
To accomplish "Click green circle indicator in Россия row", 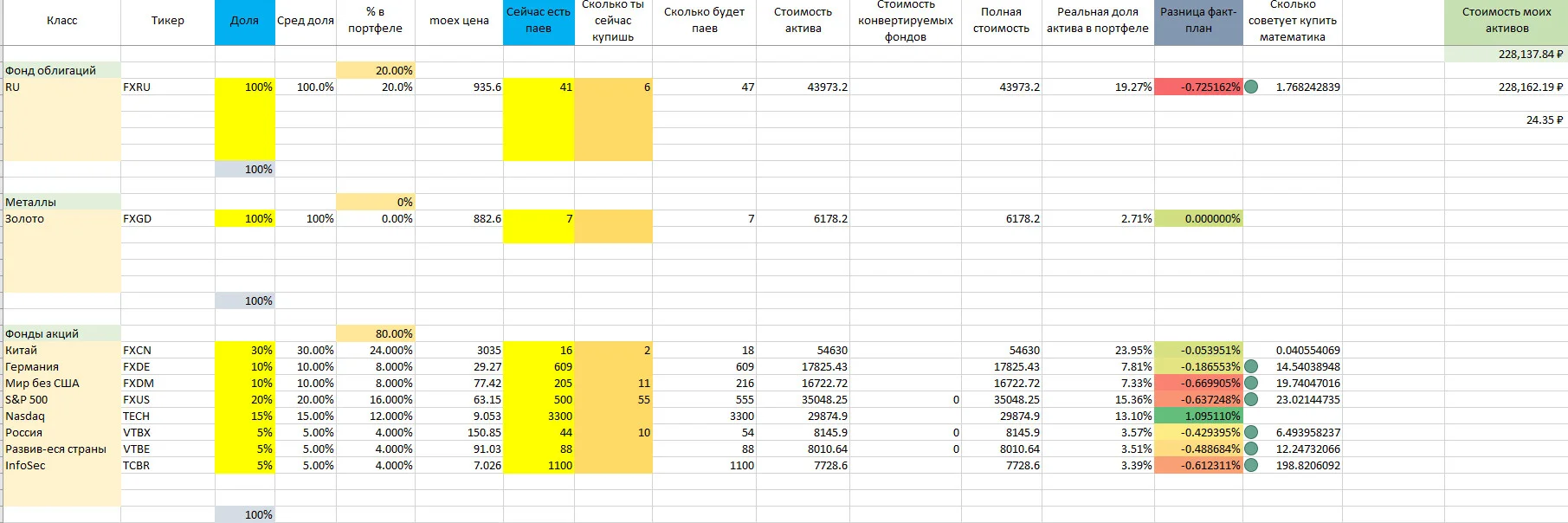I will [1251, 432].
